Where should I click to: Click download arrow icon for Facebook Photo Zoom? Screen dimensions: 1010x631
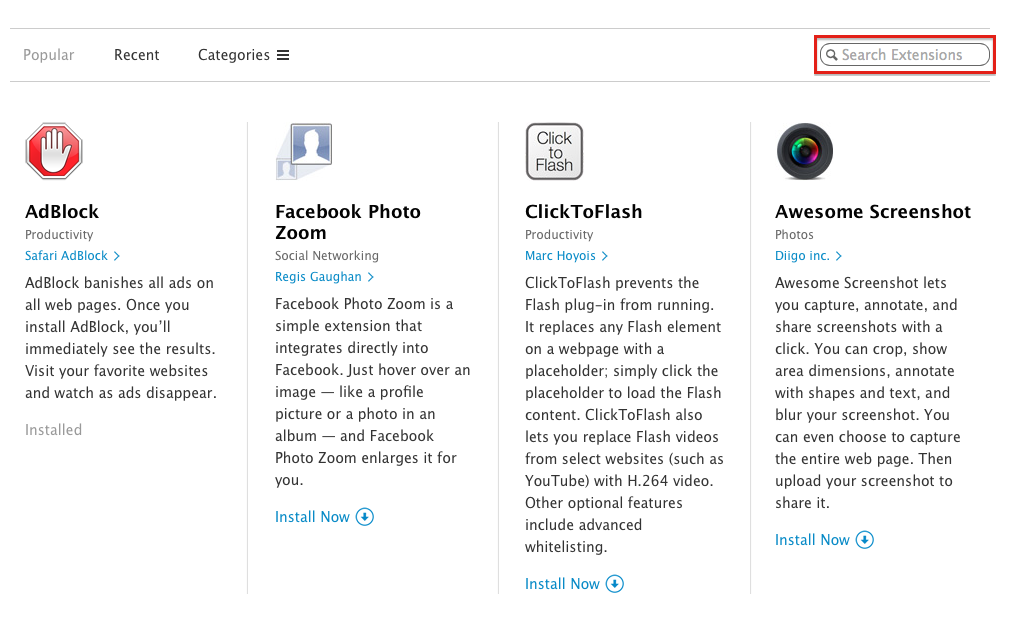tap(365, 517)
